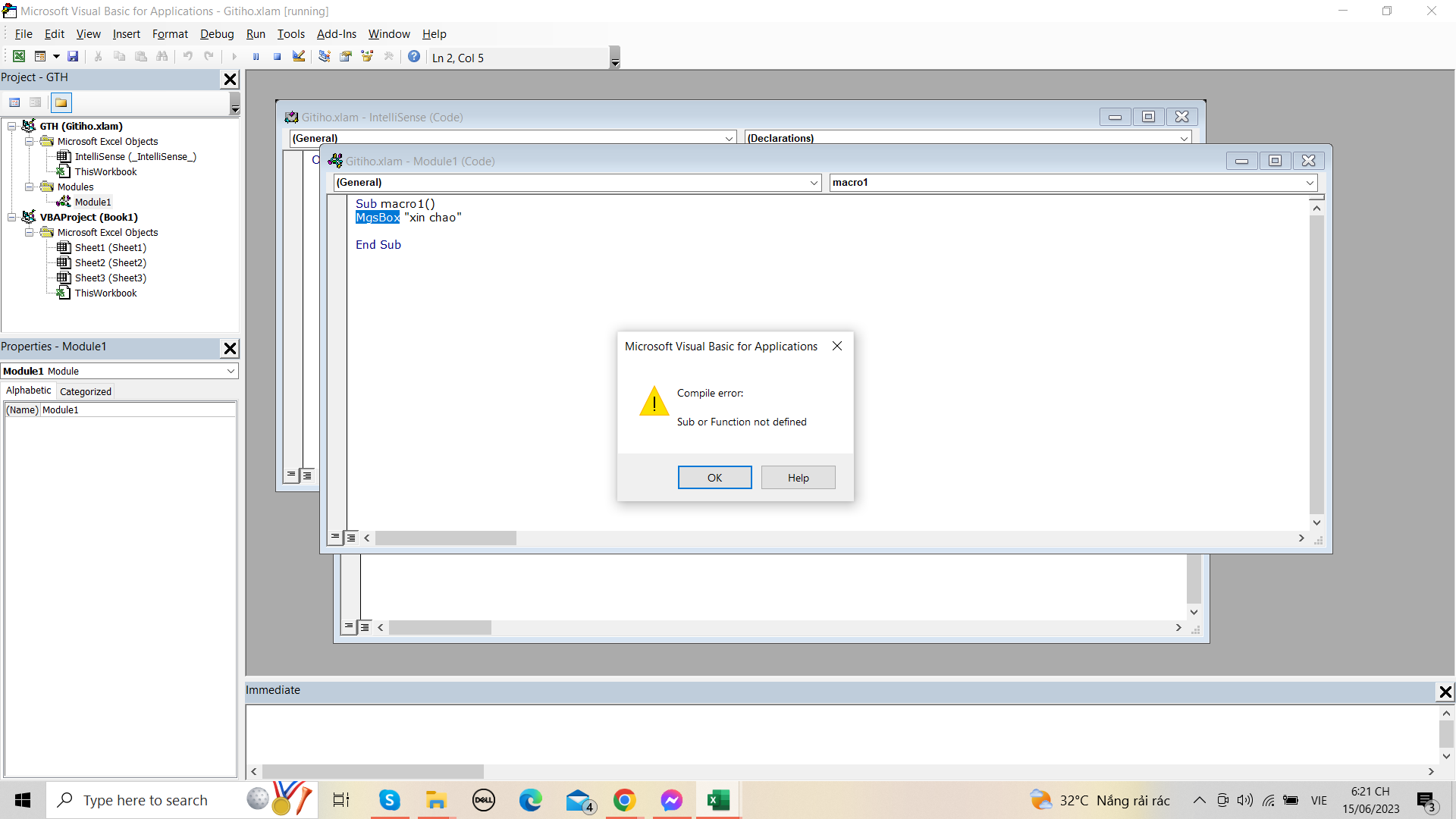The height and width of the screenshot is (819, 1456).
Task: Click OK in the compile error dialog
Action: point(714,478)
